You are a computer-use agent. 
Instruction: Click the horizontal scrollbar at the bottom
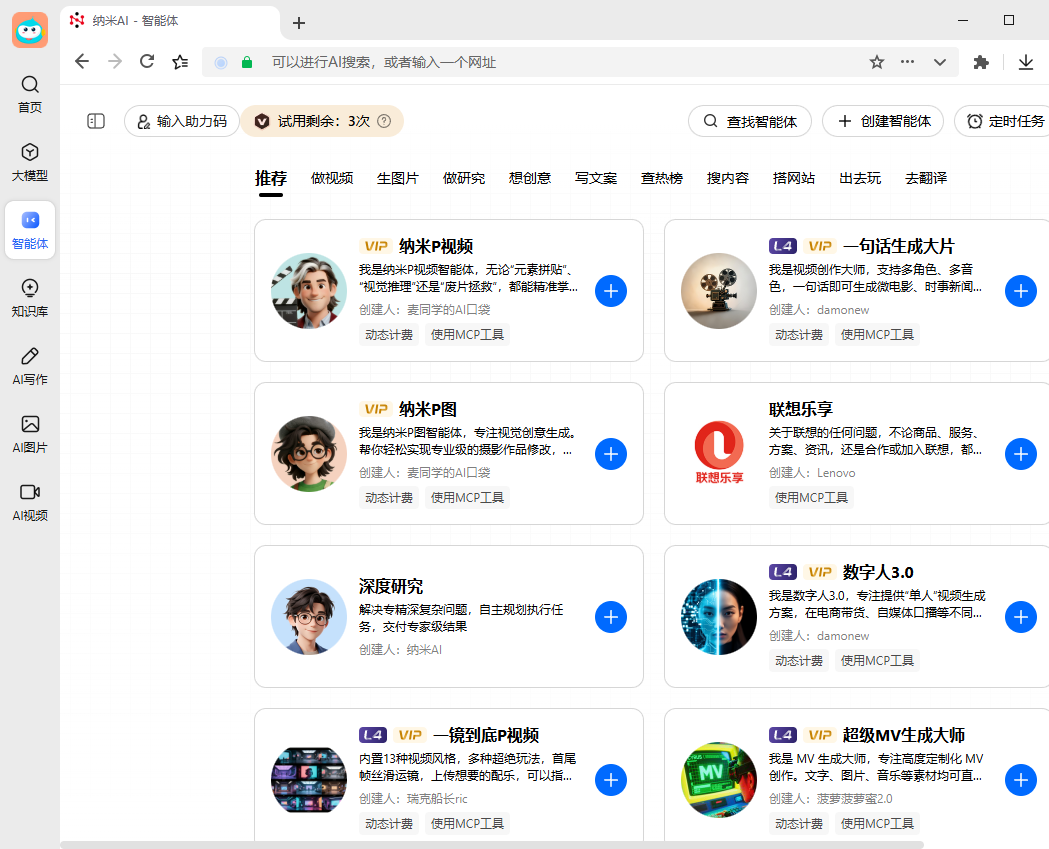[x=492, y=845]
